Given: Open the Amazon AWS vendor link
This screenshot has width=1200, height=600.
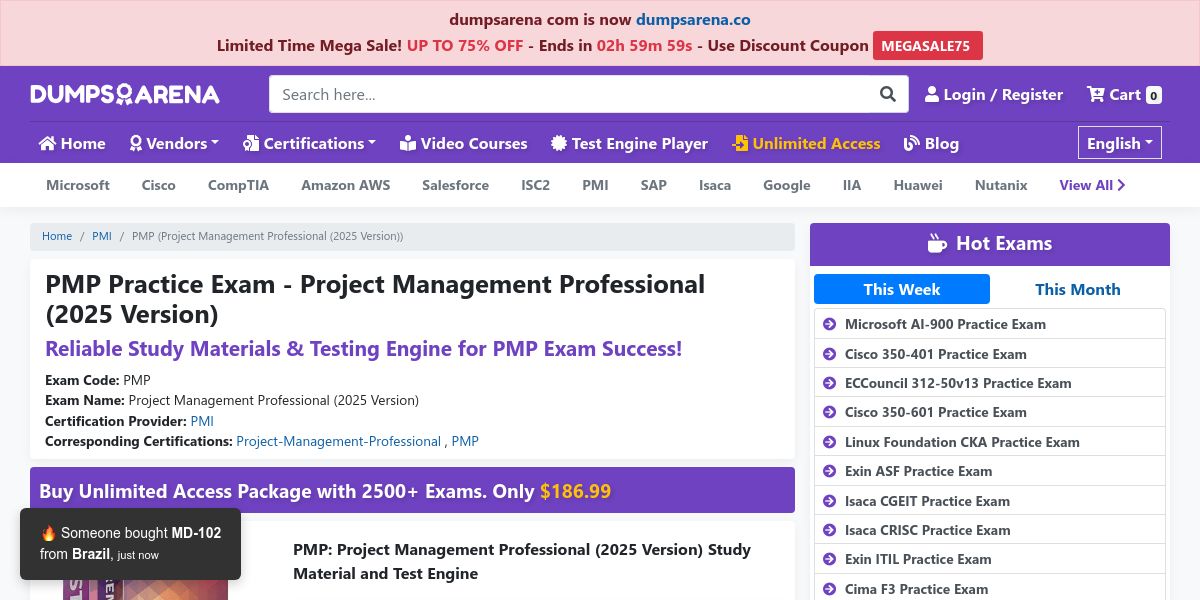Looking at the screenshot, I should point(346,185).
